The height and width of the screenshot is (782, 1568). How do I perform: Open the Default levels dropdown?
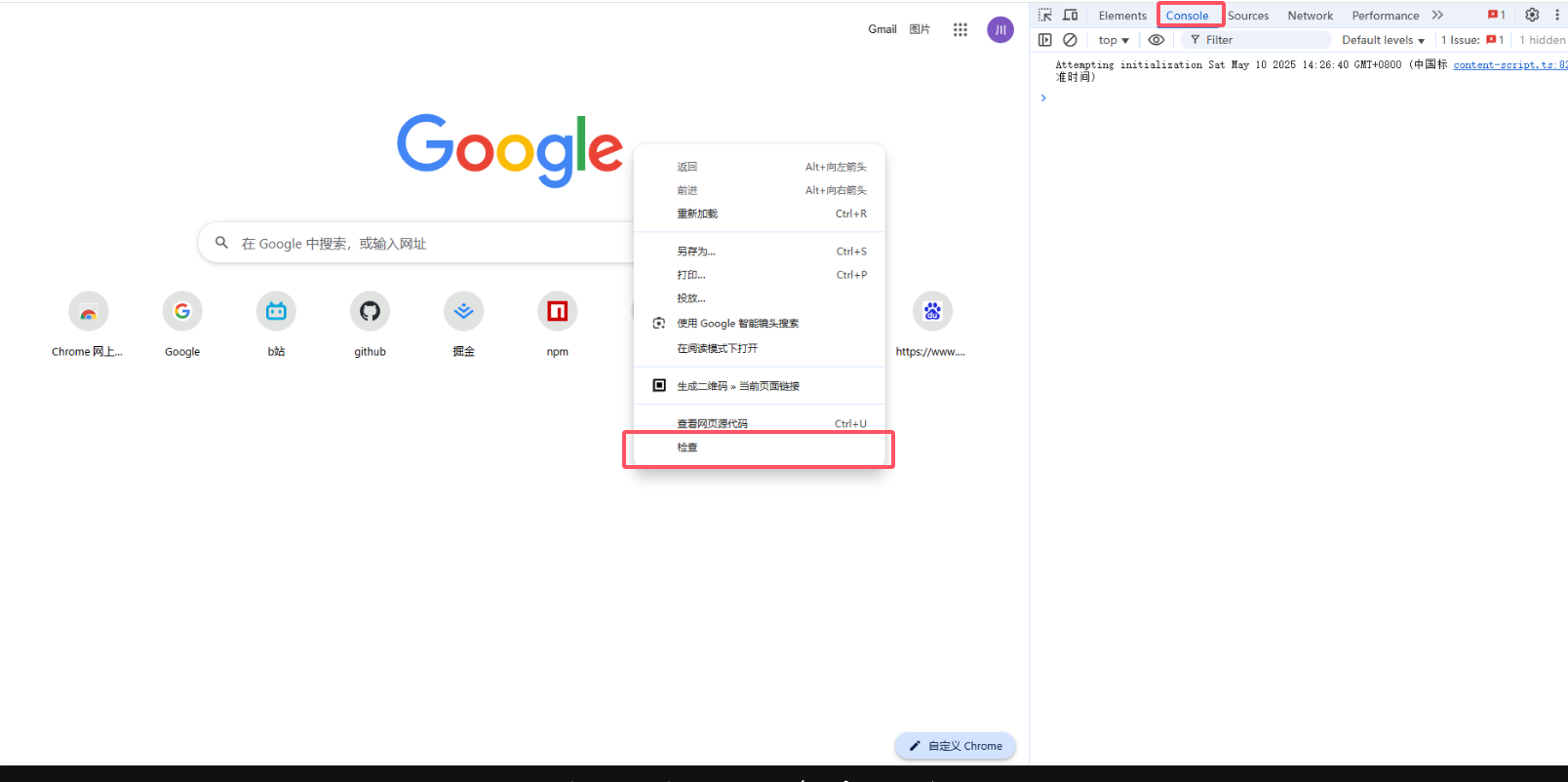coord(1383,40)
